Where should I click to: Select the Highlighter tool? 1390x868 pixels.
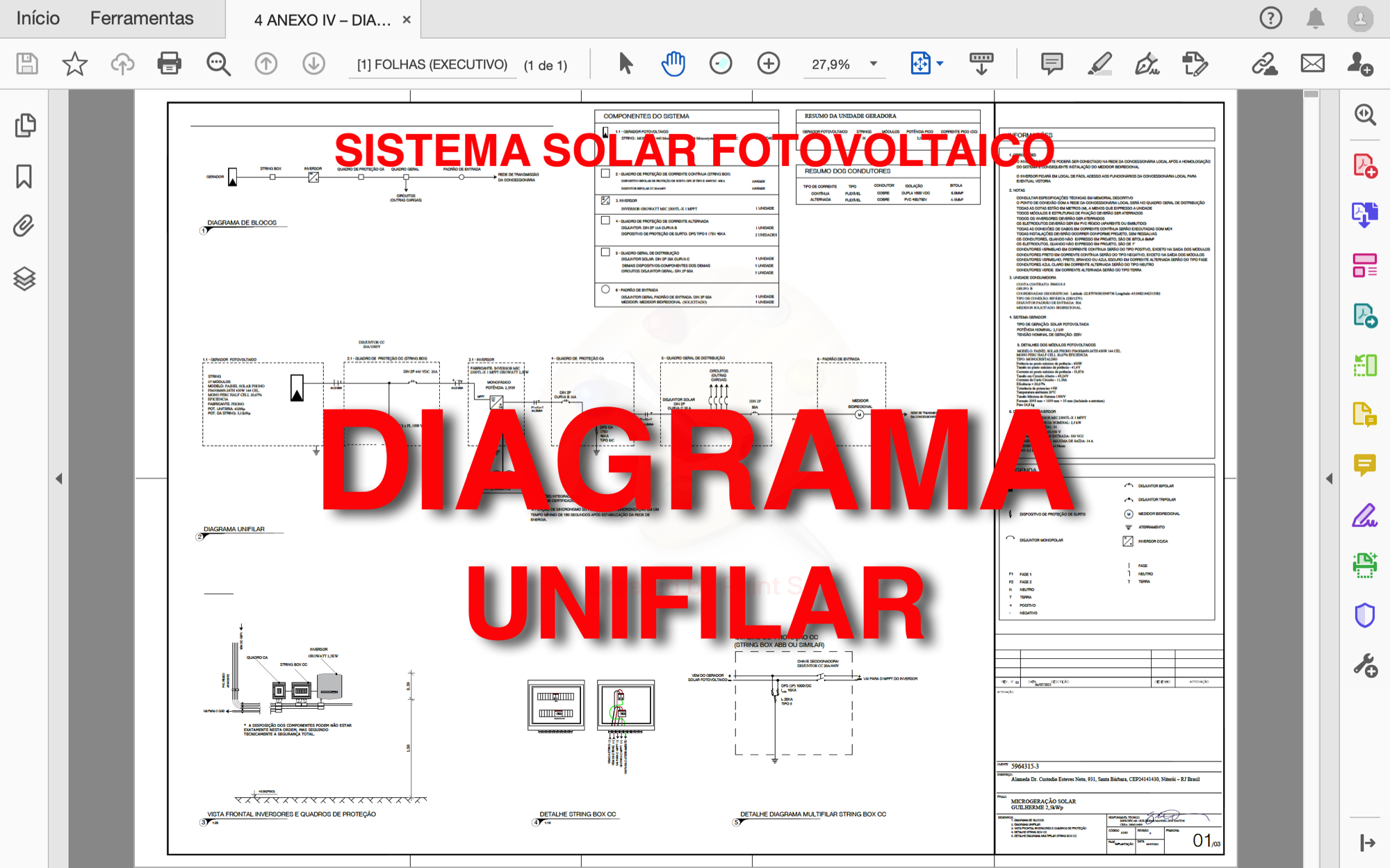click(1099, 63)
